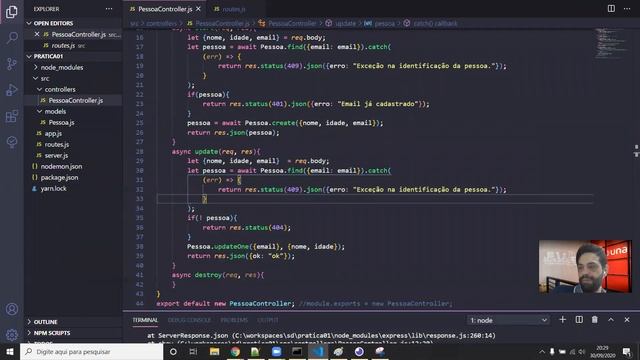
Task: Open the Testing beaker view in activity bar
Action: (12, 142)
